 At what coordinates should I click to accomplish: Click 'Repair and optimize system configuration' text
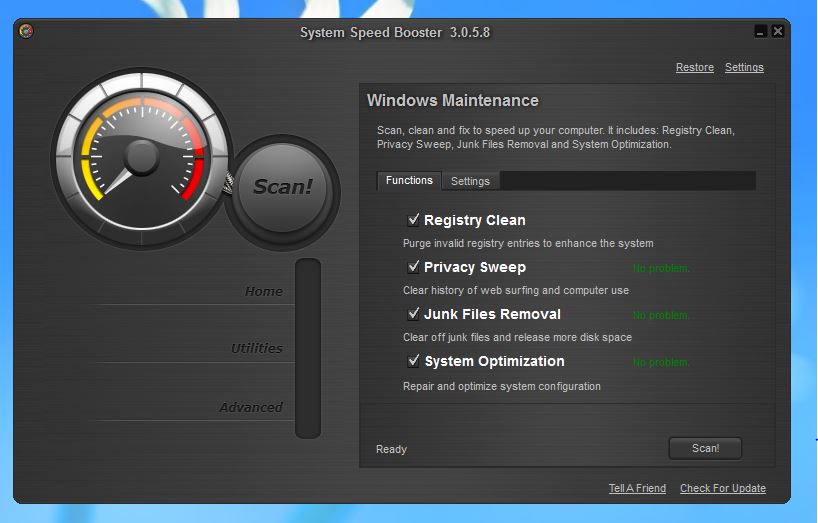coord(502,386)
